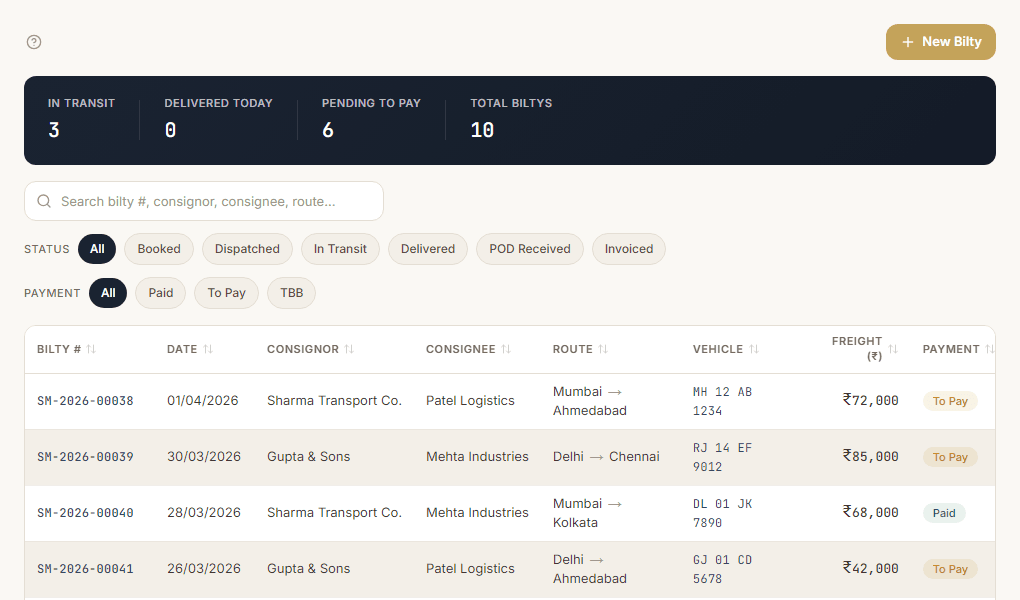Viewport: 1020px width, 600px height.
Task: Click freight amount ₹68,000
Action: [871, 512]
